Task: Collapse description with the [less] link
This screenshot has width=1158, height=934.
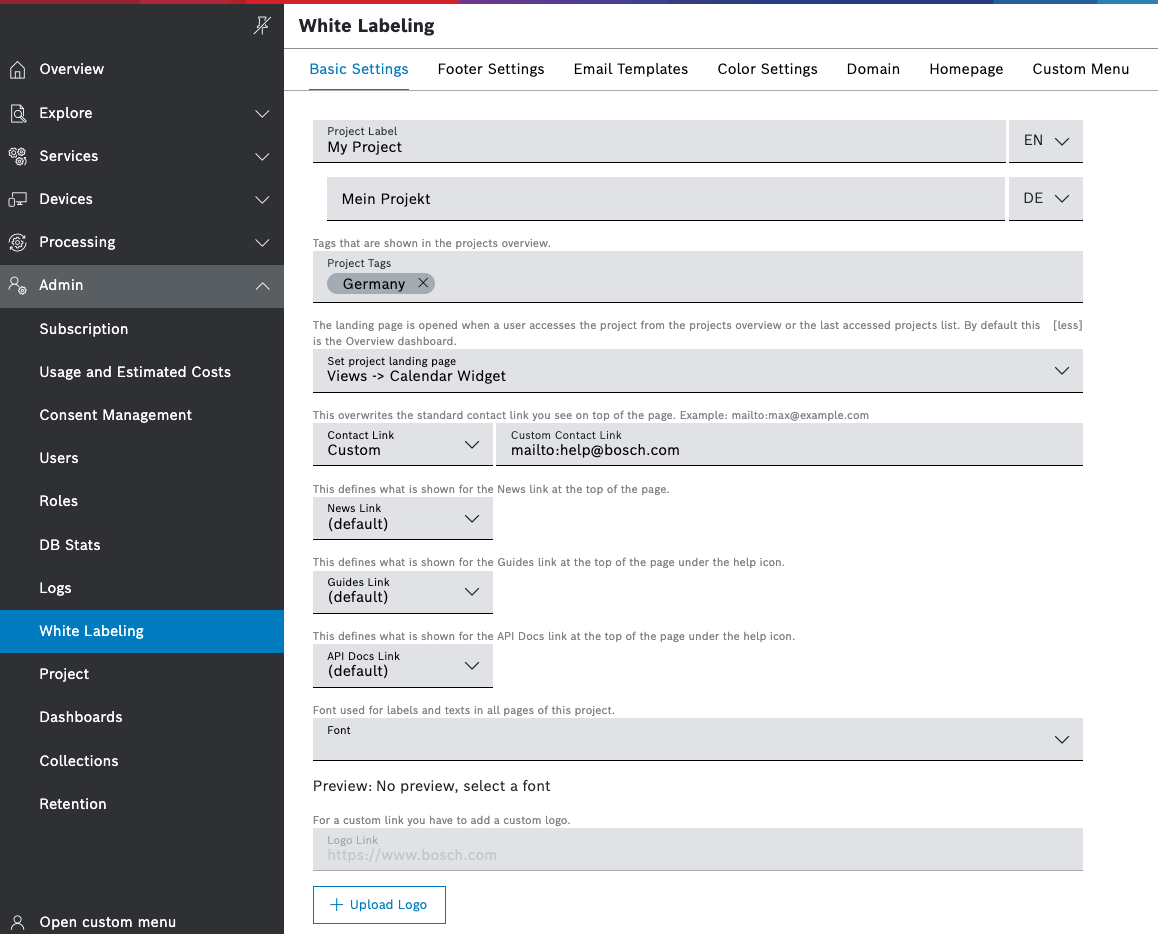Action: coord(1067,325)
